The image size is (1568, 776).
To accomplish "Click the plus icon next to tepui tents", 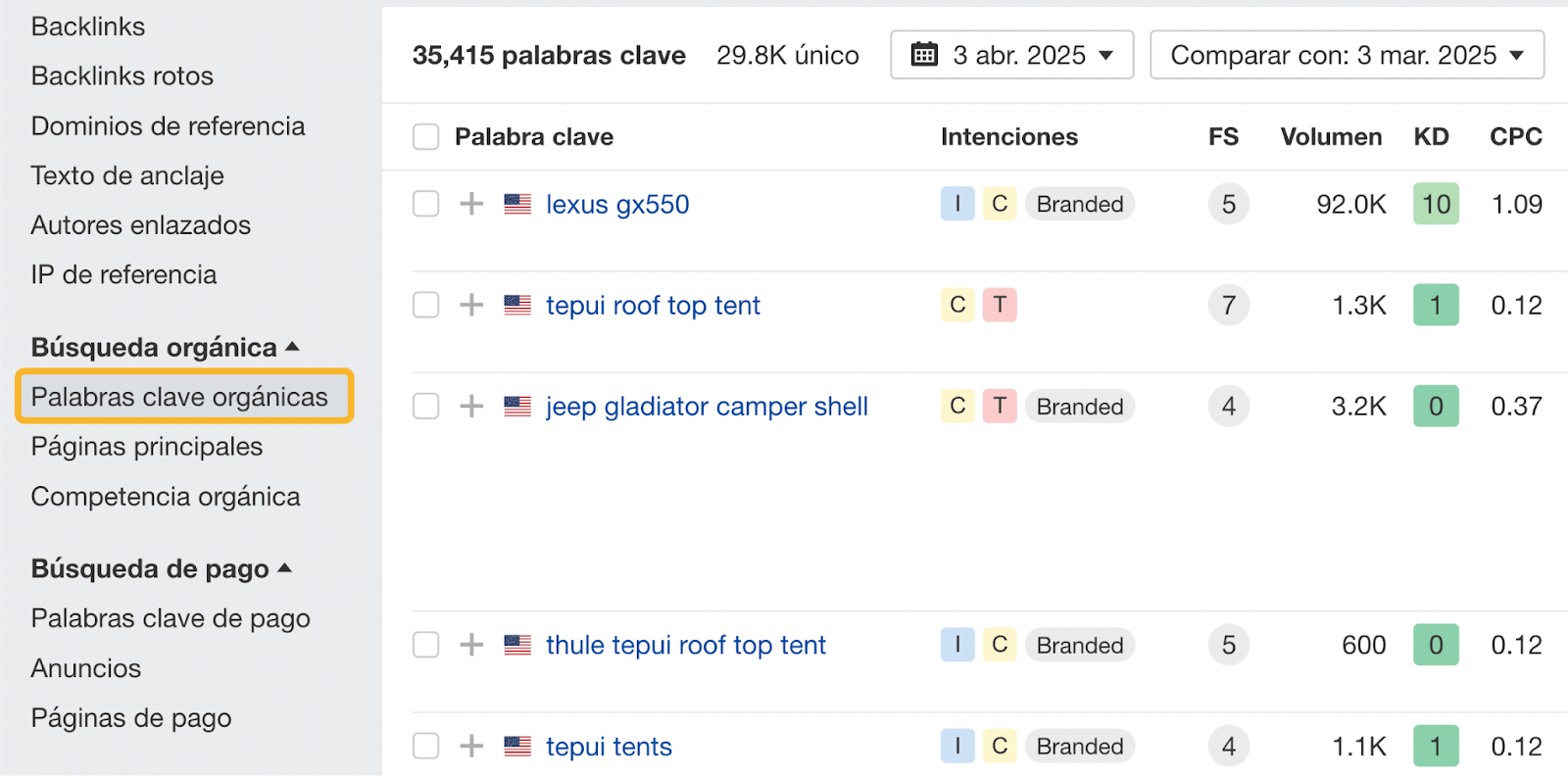I will [471, 746].
